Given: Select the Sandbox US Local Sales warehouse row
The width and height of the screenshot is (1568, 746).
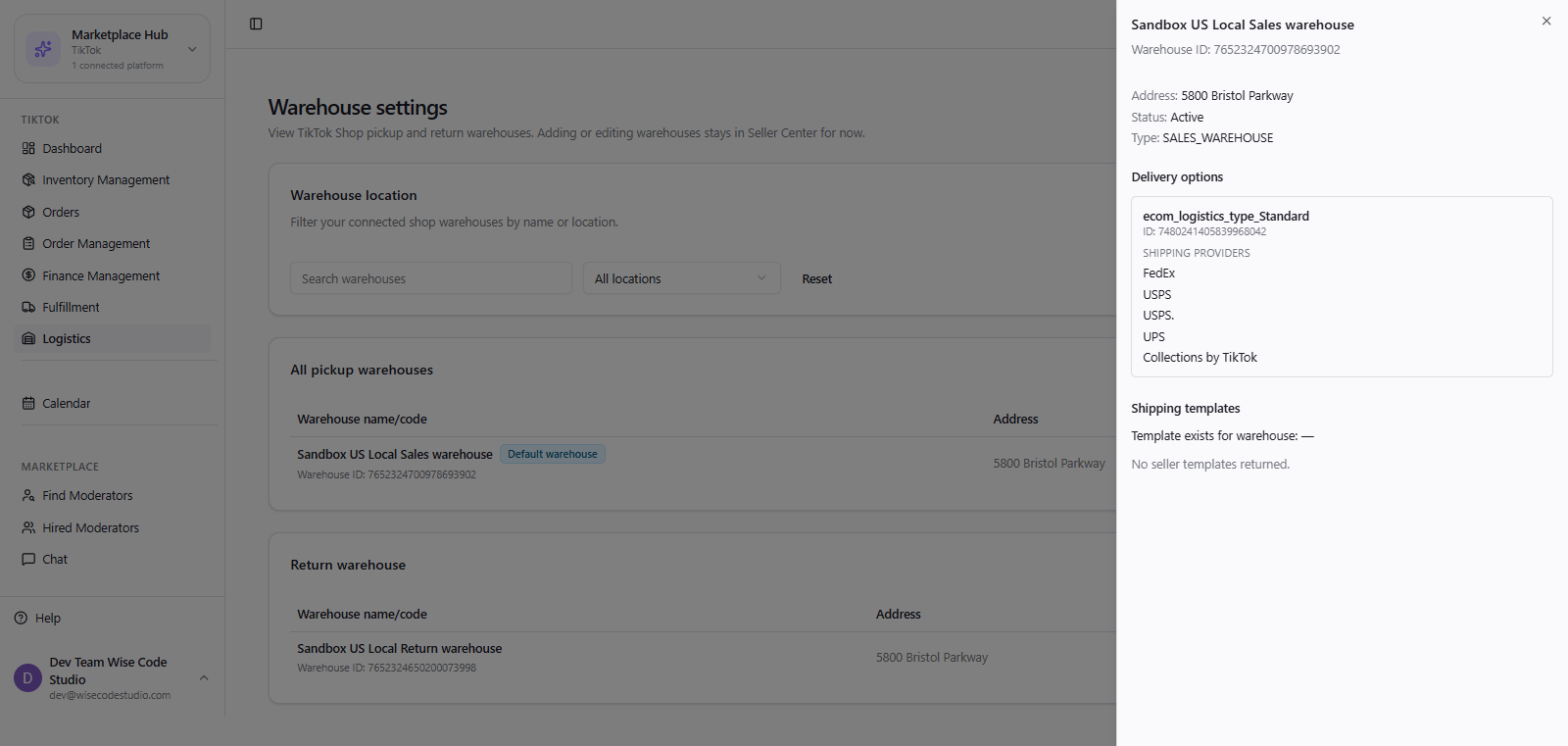Looking at the screenshot, I should 703,464.
